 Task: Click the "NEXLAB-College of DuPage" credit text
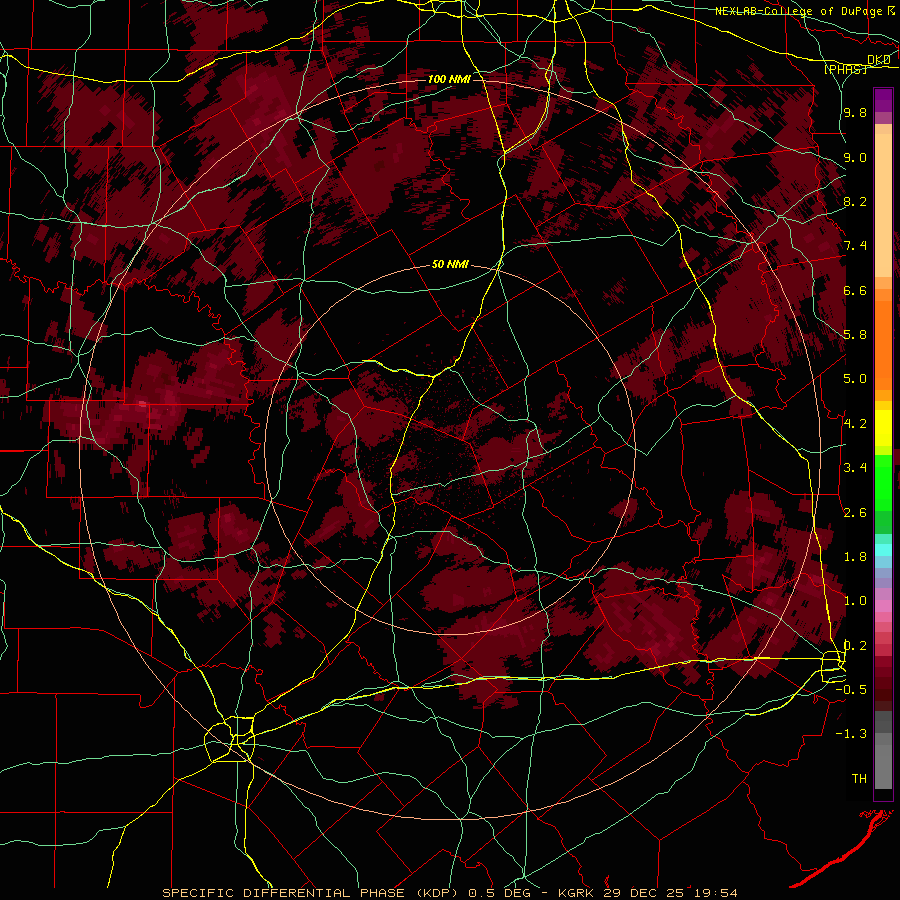tap(798, 11)
